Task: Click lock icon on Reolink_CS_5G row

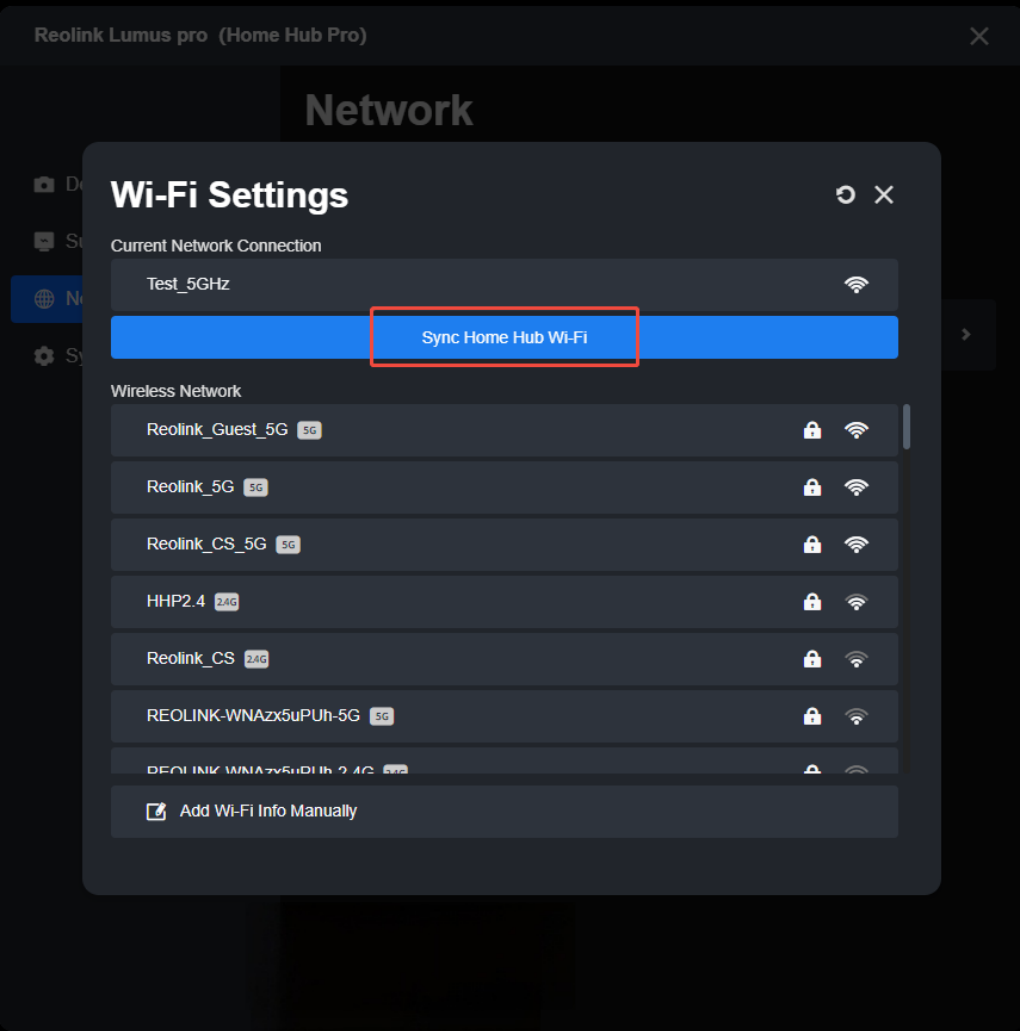Action: click(x=813, y=544)
